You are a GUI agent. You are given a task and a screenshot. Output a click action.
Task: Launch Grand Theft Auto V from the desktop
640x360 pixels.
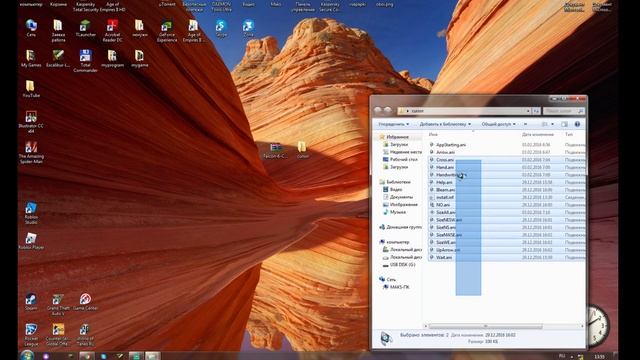(58, 304)
